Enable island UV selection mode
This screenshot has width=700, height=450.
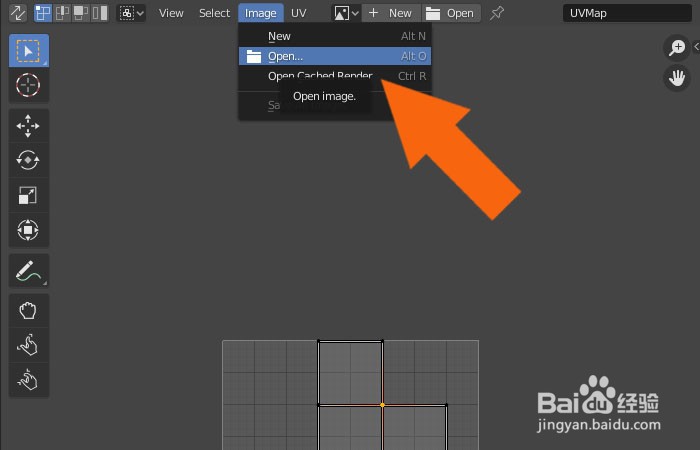[x=100, y=13]
